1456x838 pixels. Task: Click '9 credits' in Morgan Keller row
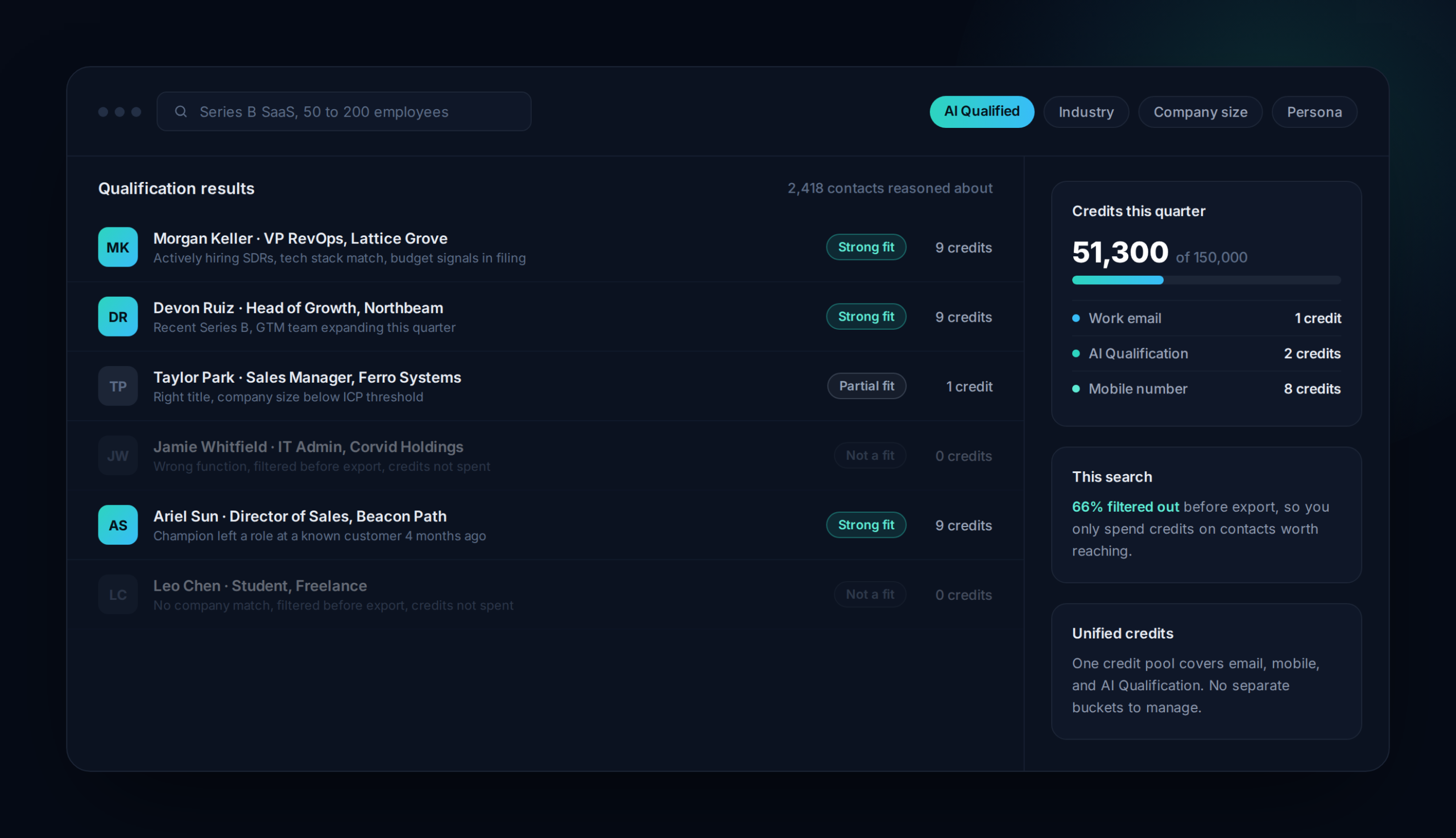tap(963, 247)
